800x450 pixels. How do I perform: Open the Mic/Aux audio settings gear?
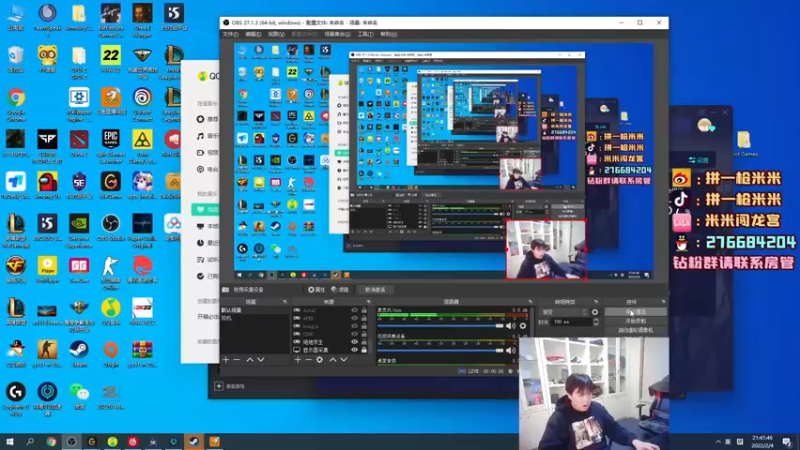522,326
